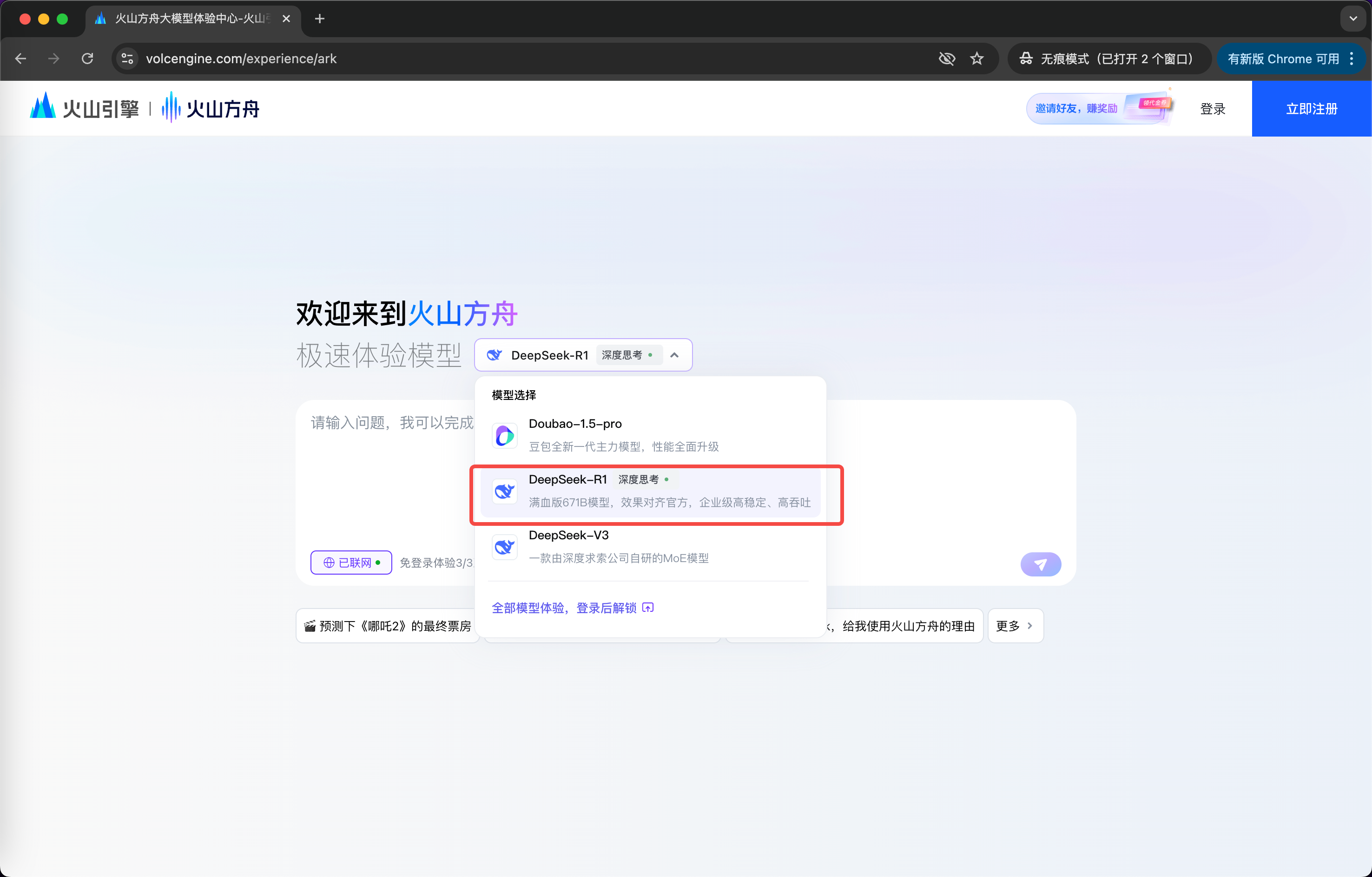Viewport: 1372px width, 877px height.
Task: Click the 预测下《哪吒2》的最终票房 suggestion
Action: [388, 626]
